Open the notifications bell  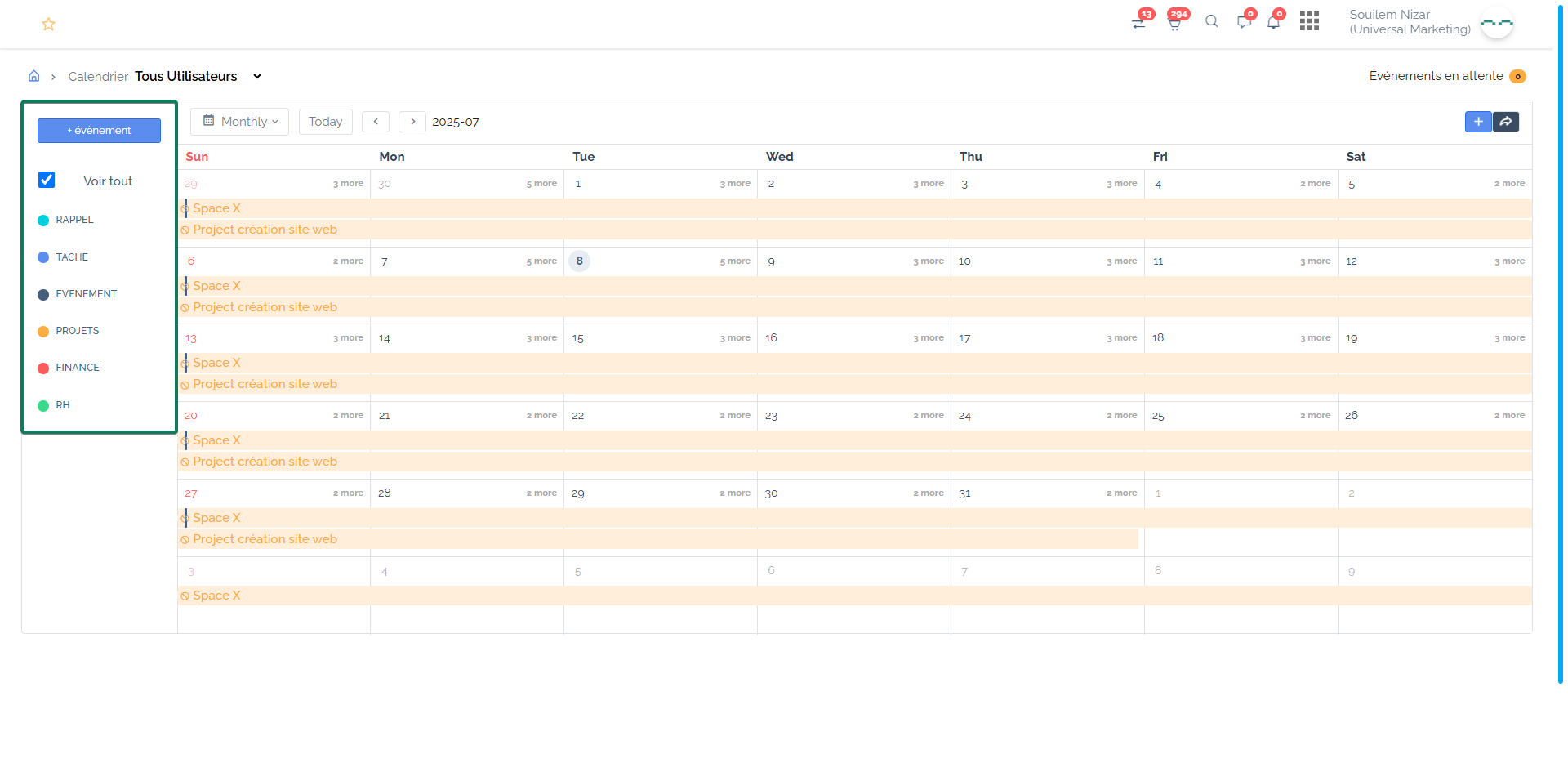(1273, 22)
